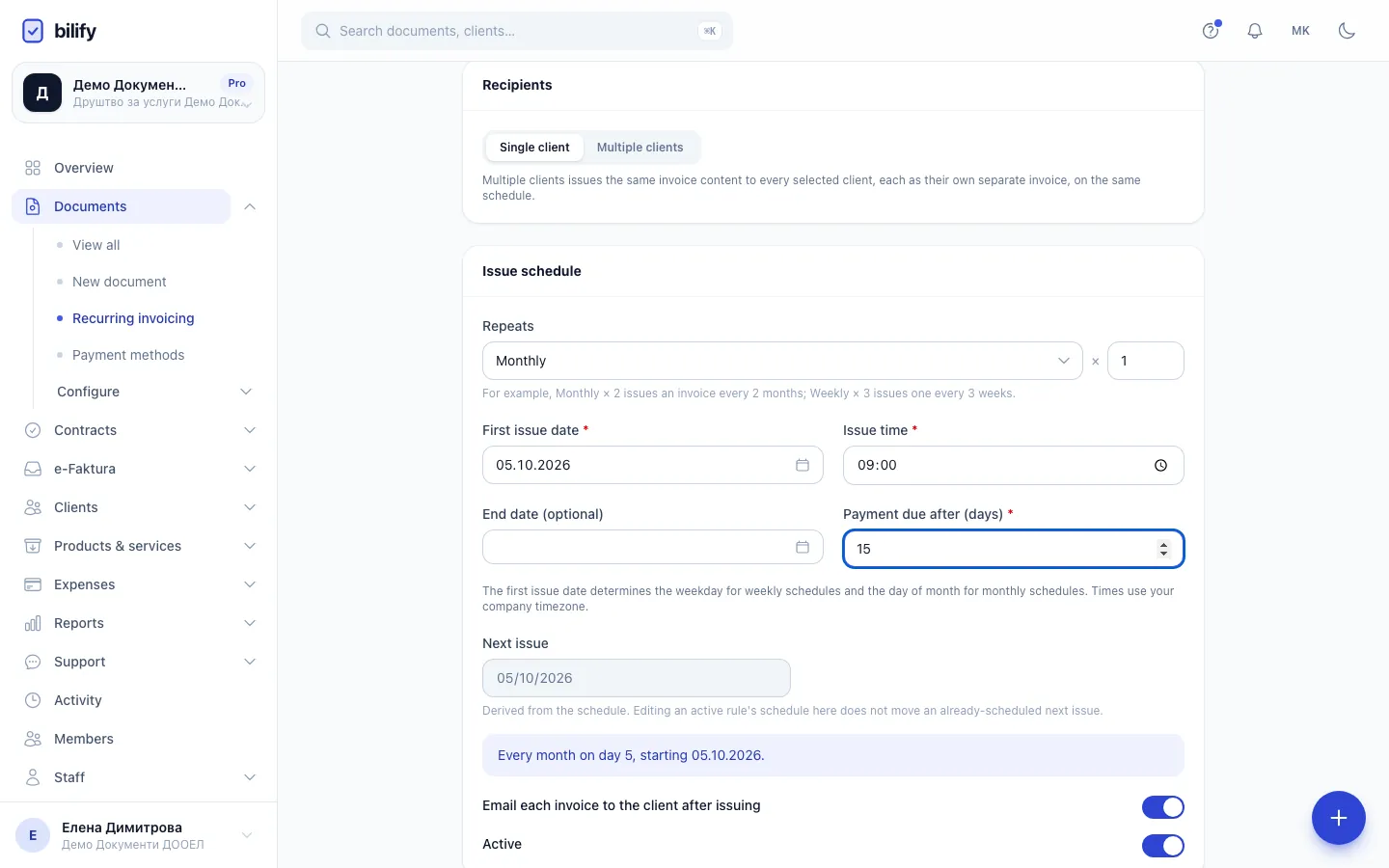This screenshot has height=868, width=1389.
Task: Collapse the Documents section chevron
Action: pos(250,206)
